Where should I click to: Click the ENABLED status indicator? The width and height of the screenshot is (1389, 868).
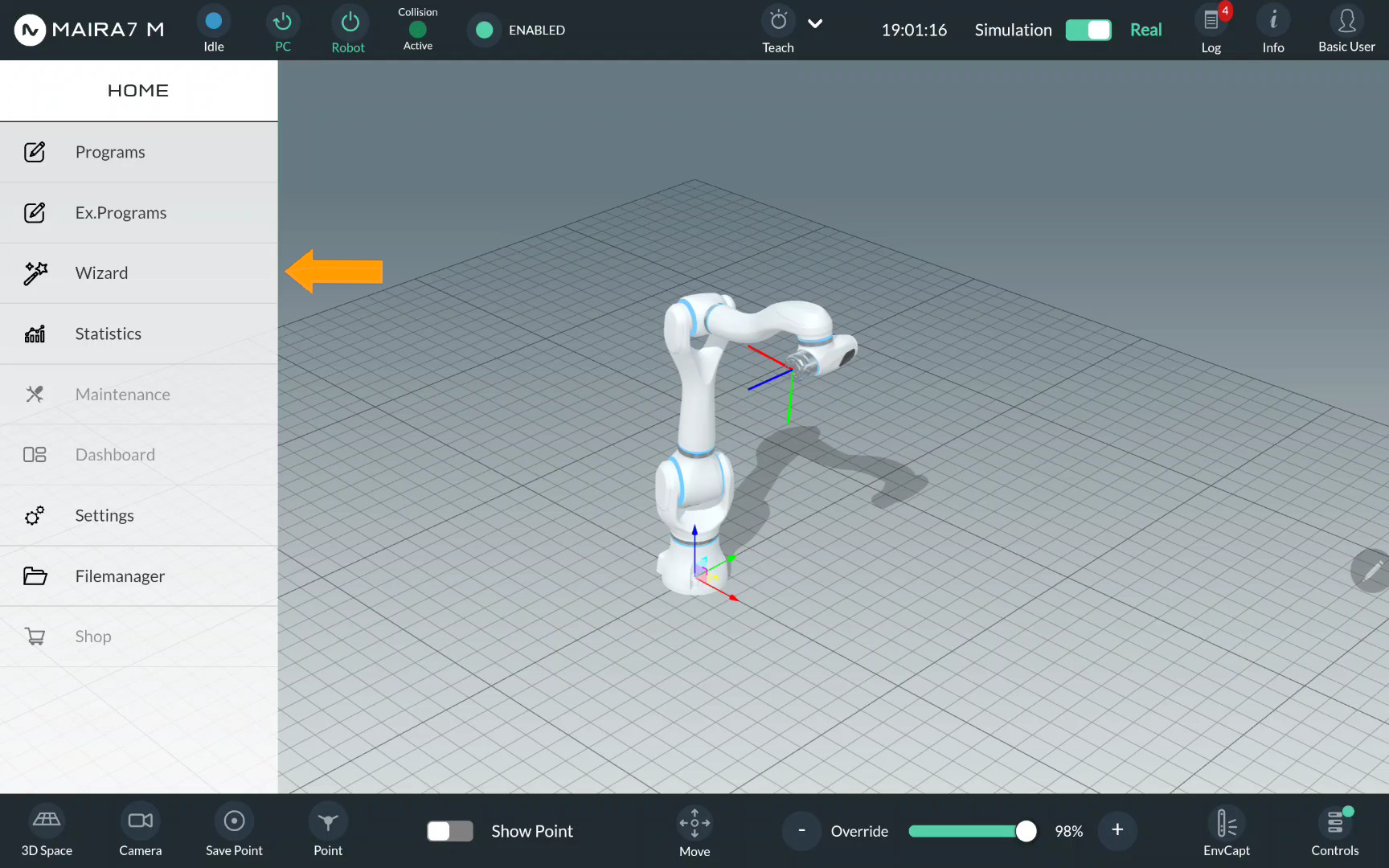click(x=484, y=30)
